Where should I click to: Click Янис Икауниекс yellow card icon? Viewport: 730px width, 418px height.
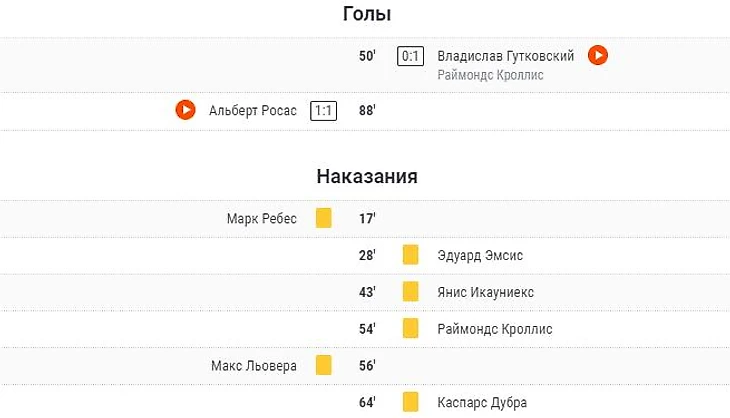point(410,292)
